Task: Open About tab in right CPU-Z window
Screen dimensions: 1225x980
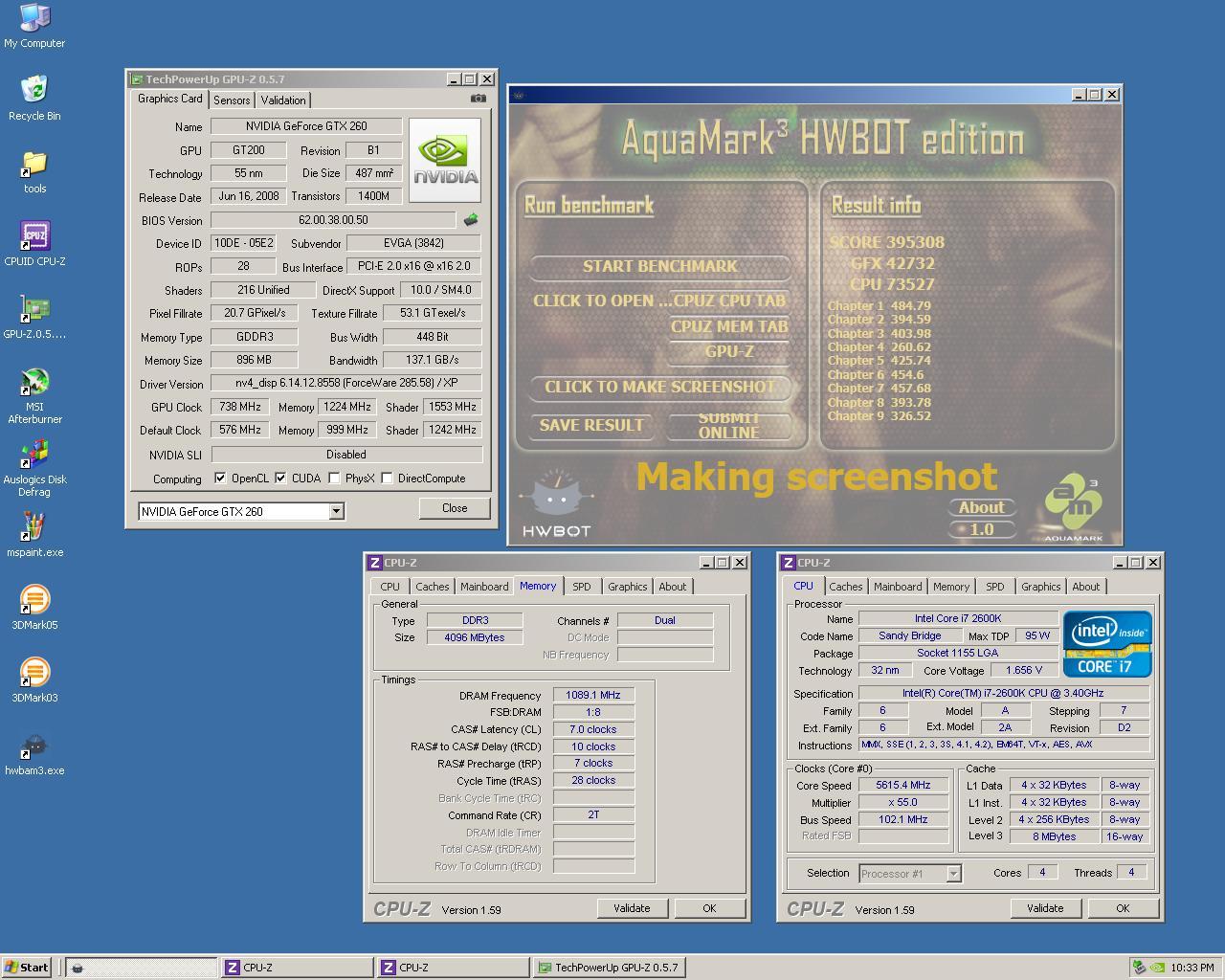Action: [1085, 587]
